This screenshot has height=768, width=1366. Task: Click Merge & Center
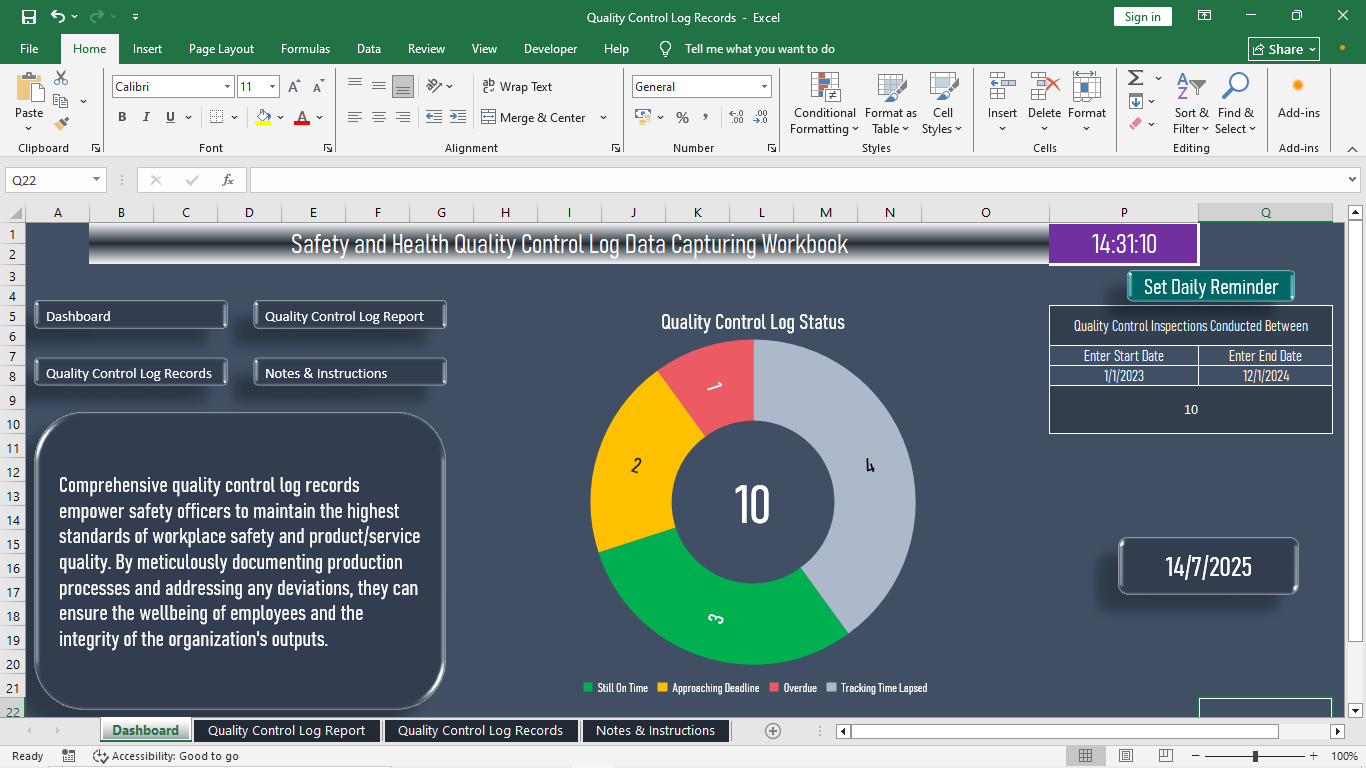tap(534, 117)
